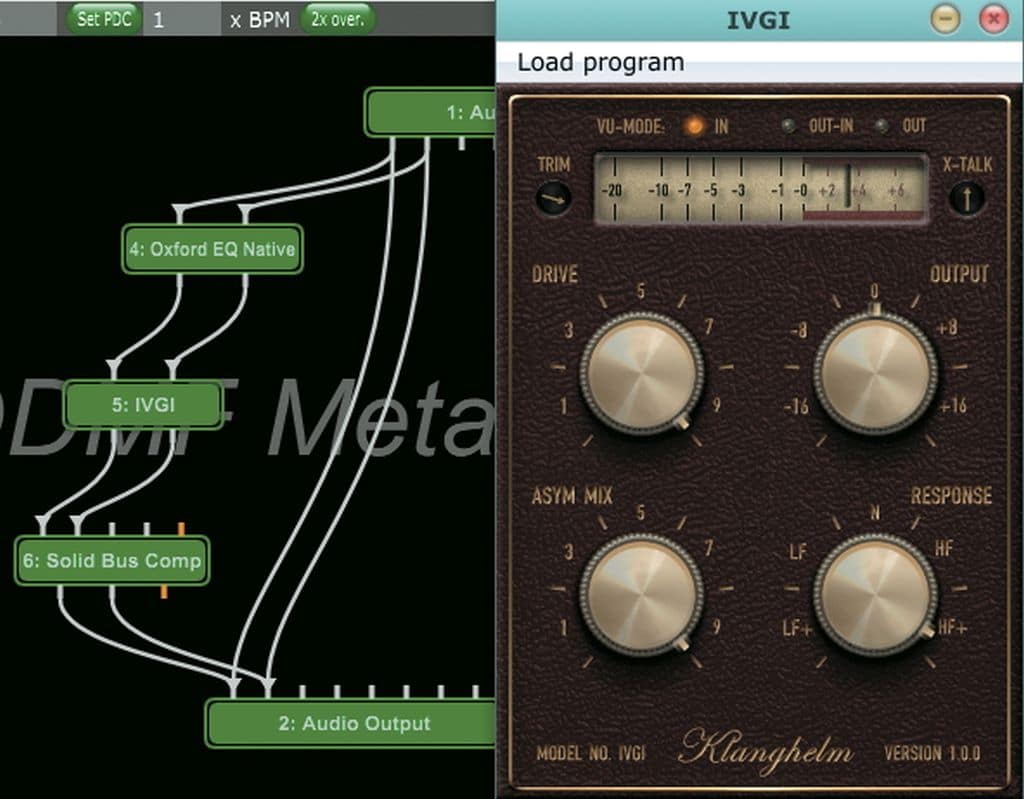Close the IVGI plugin window
Image resolution: width=1024 pixels, height=799 pixels.
click(x=993, y=19)
